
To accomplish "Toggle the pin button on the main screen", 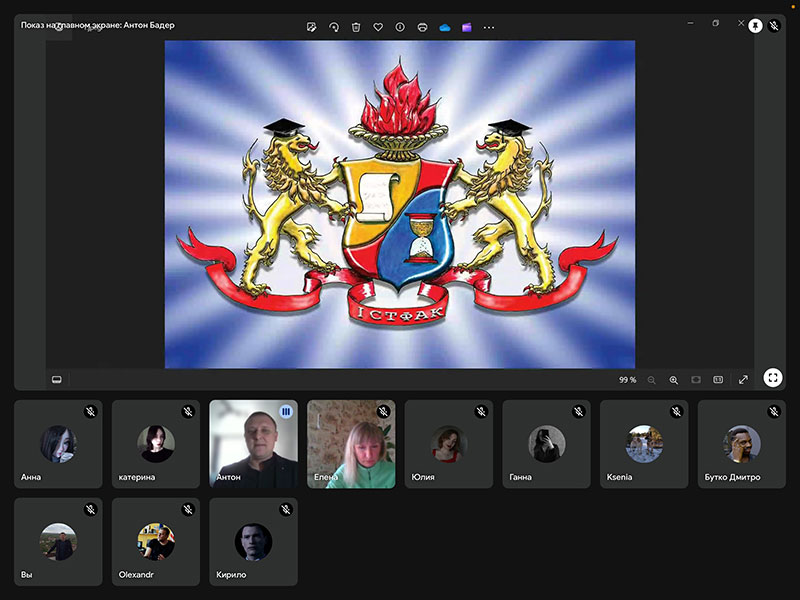I will coord(755,26).
